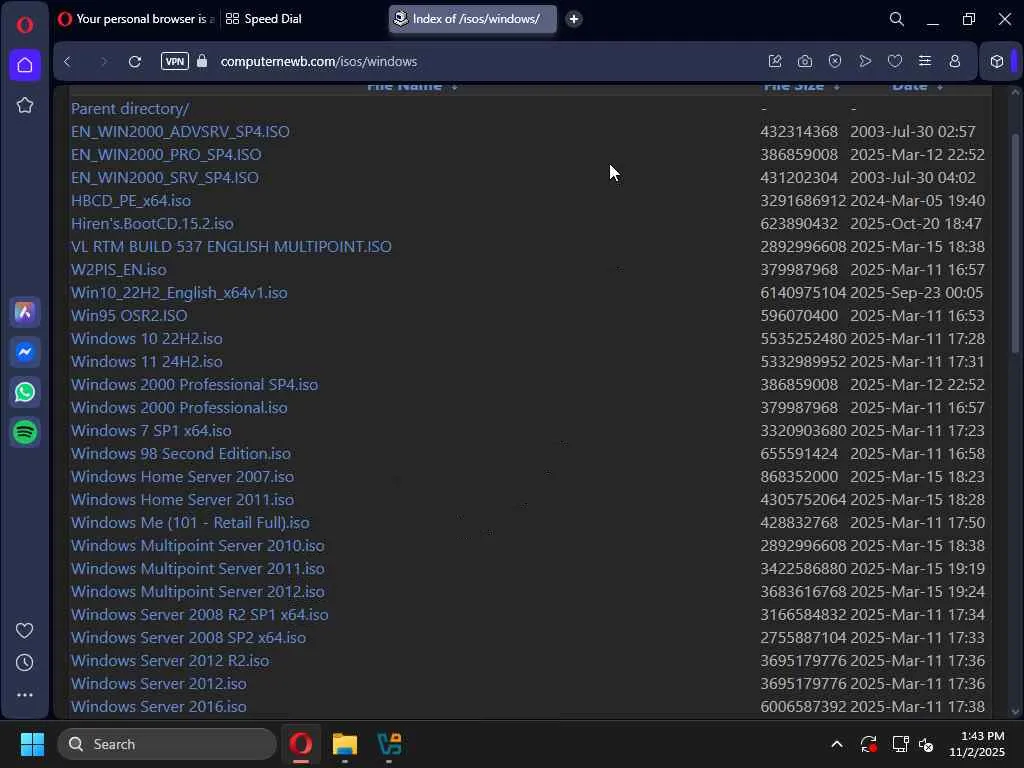Open History clock icon in sidebar

pyautogui.click(x=25, y=663)
